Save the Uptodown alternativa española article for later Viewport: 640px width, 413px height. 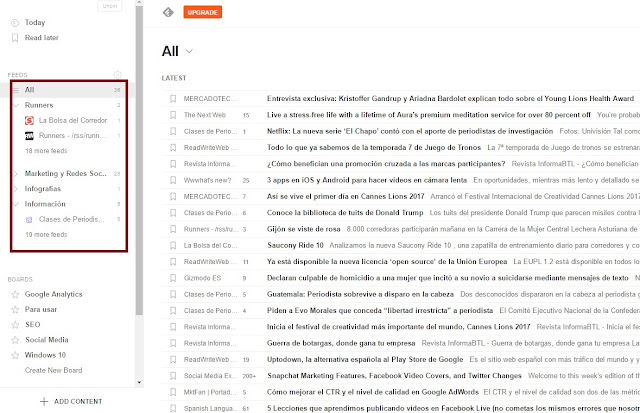coord(173,360)
